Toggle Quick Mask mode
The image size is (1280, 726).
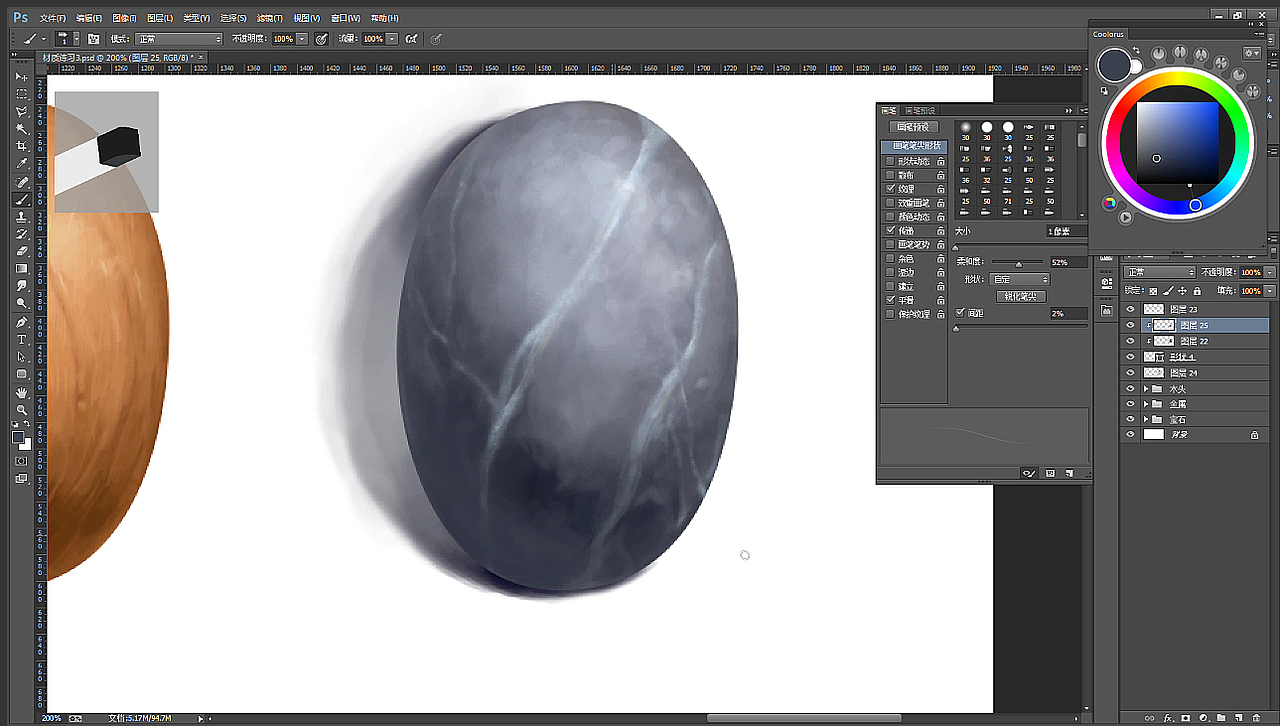pyautogui.click(x=22, y=461)
